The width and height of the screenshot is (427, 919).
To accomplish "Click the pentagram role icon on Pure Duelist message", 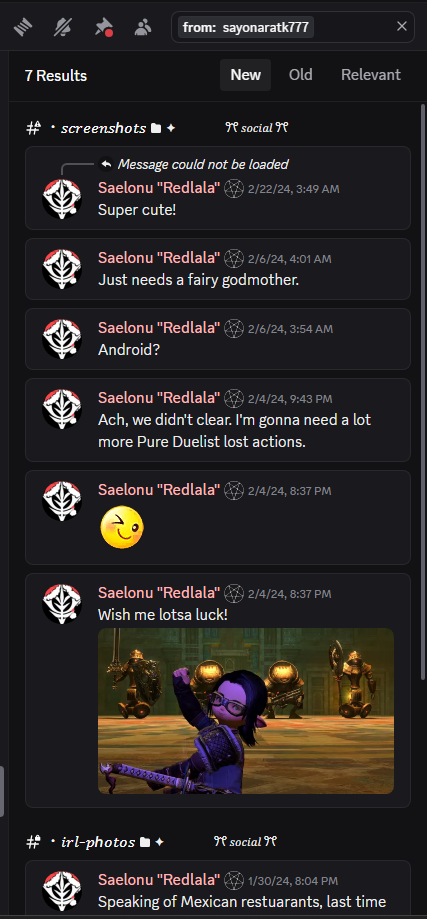I will pyautogui.click(x=234, y=399).
